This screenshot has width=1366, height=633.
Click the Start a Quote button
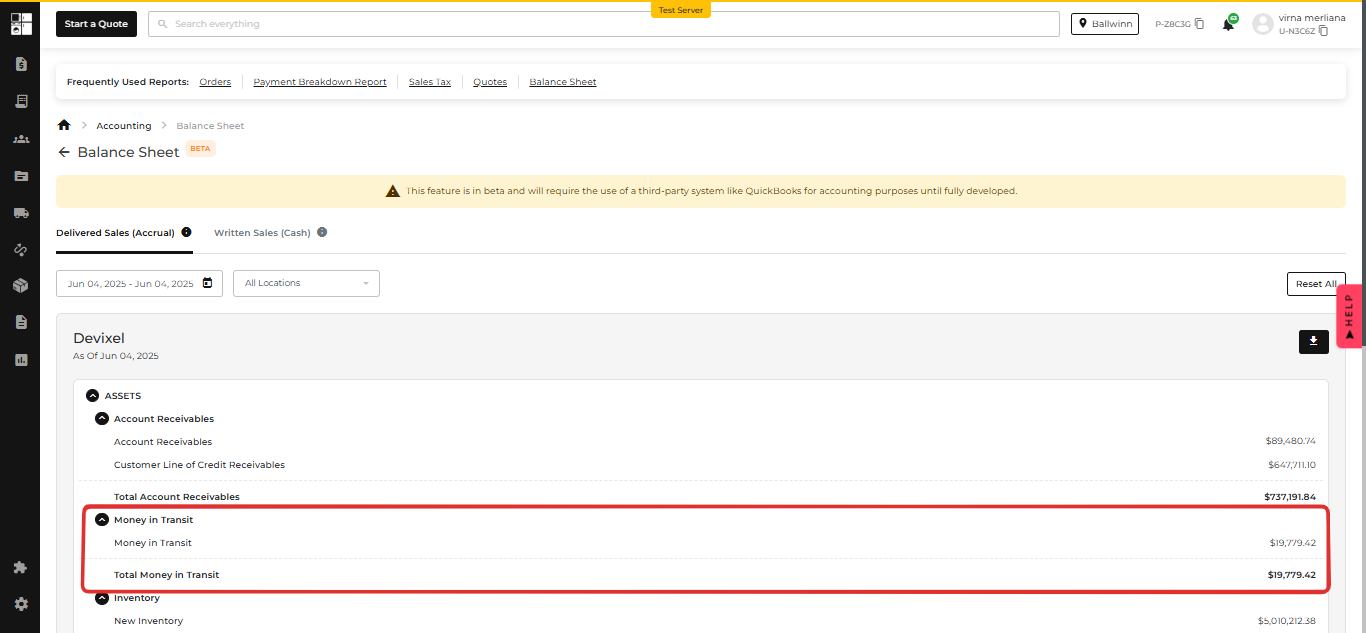pyautogui.click(x=96, y=24)
